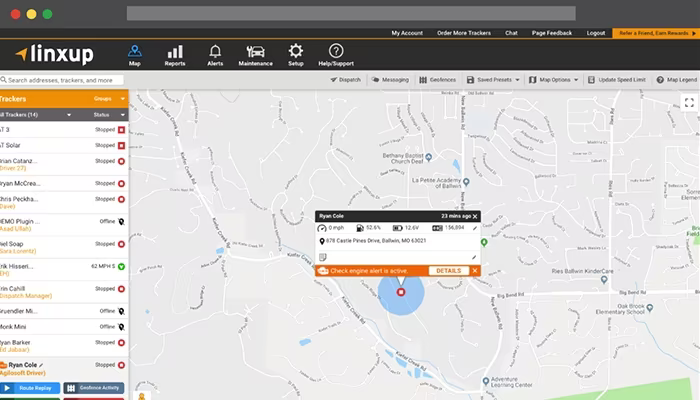
Task: Click Refer a Friend, Earn Rewards banner
Action: (x=656, y=33)
